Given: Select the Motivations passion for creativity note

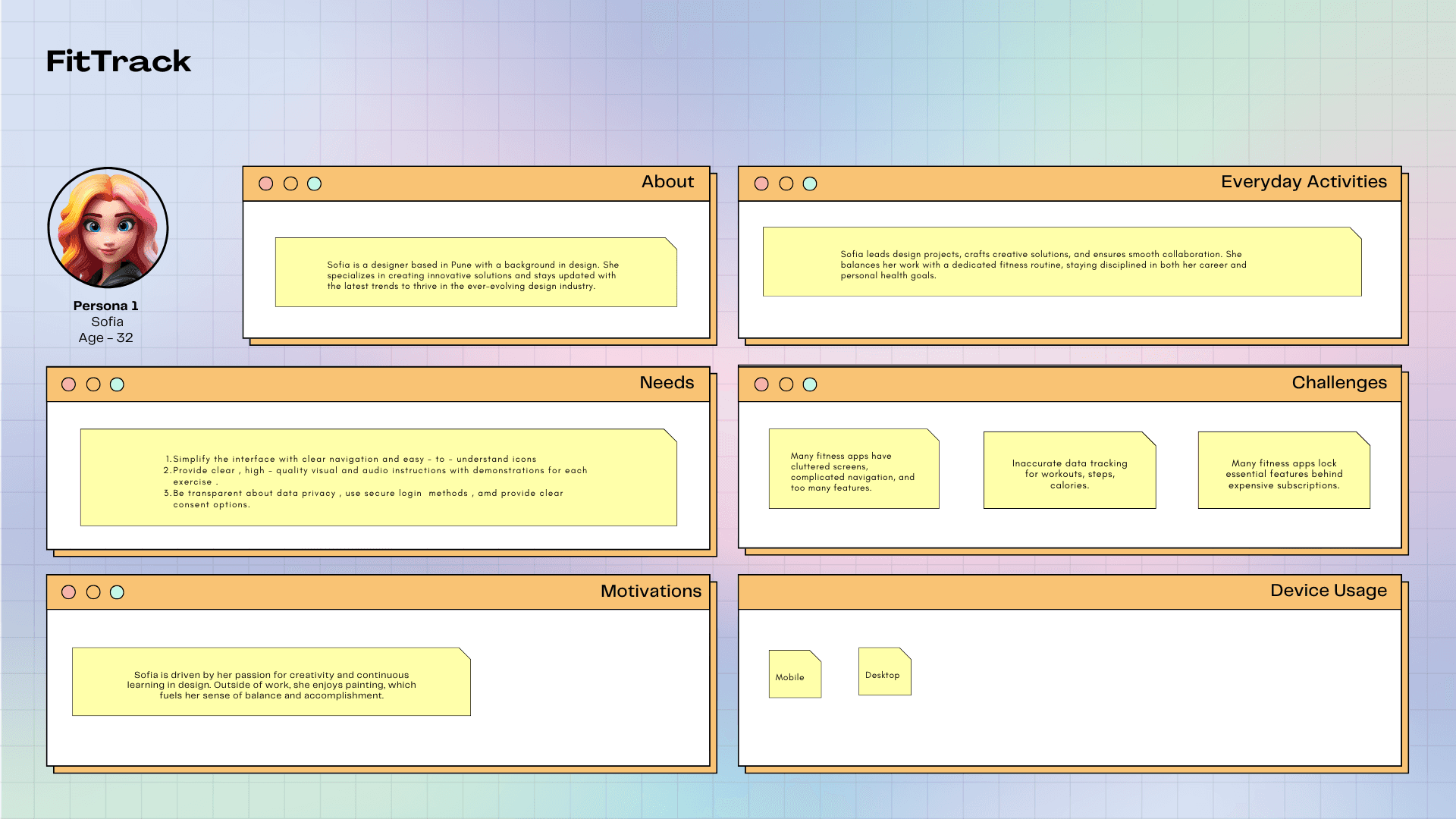Looking at the screenshot, I should 271,682.
